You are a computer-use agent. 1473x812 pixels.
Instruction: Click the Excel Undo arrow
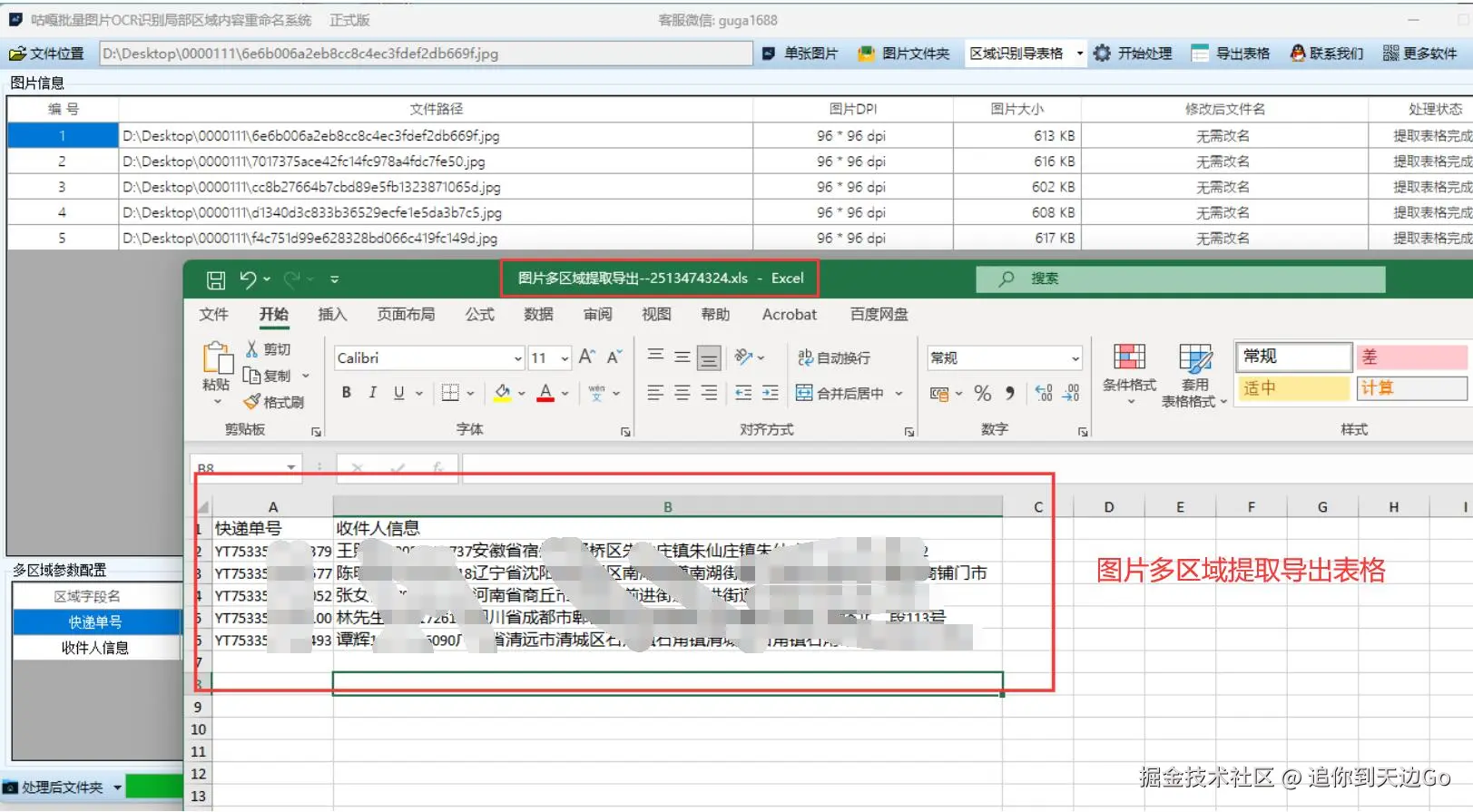point(248,279)
